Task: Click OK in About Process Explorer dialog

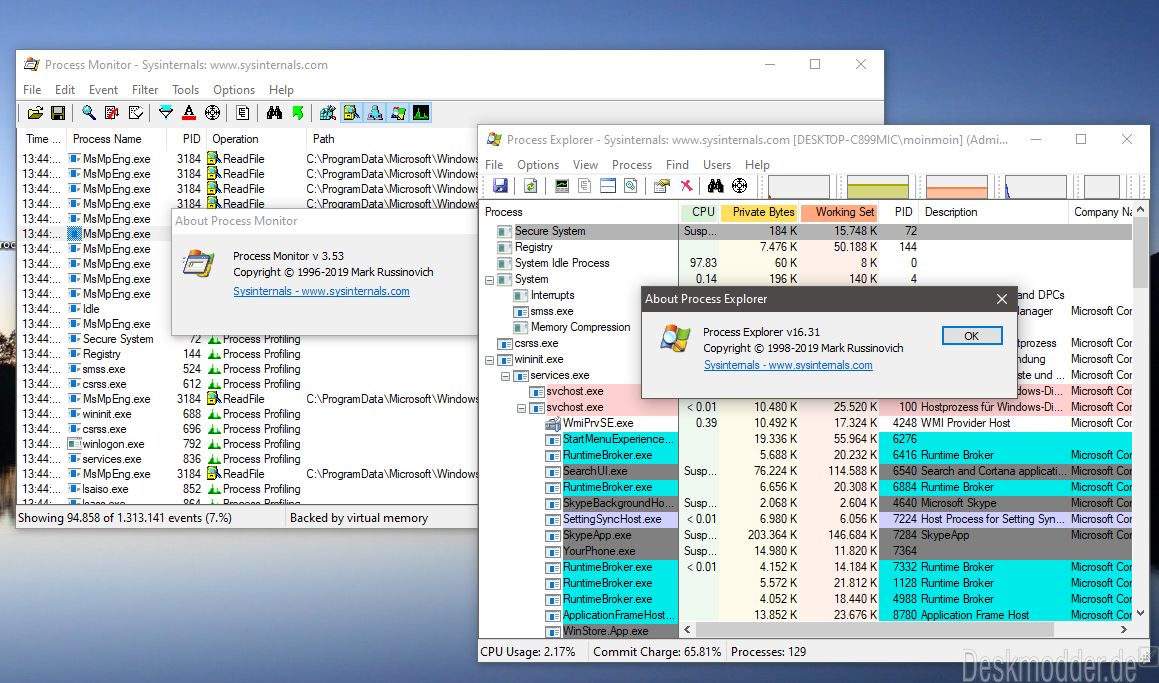Action: [x=972, y=336]
